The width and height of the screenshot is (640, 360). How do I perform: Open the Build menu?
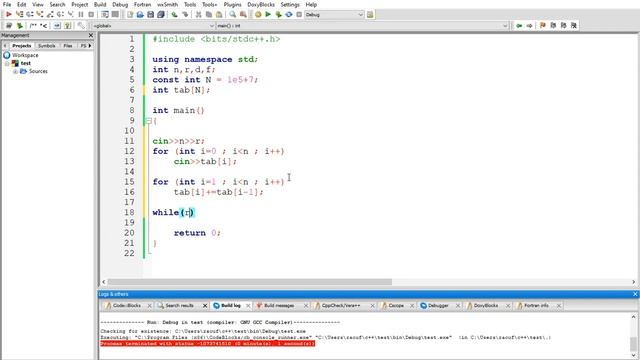pos(100,4)
